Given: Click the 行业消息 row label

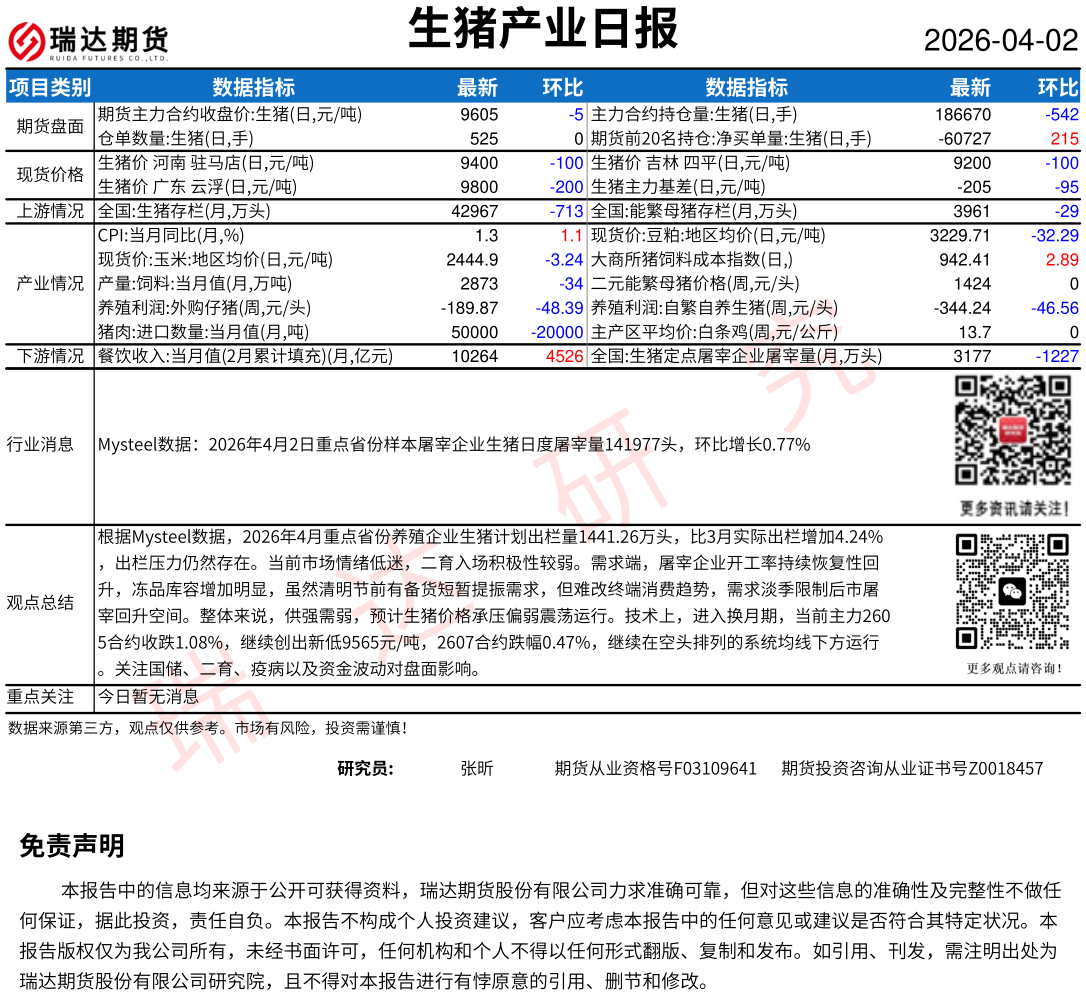Looking at the screenshot, I should tap(40, 444).
